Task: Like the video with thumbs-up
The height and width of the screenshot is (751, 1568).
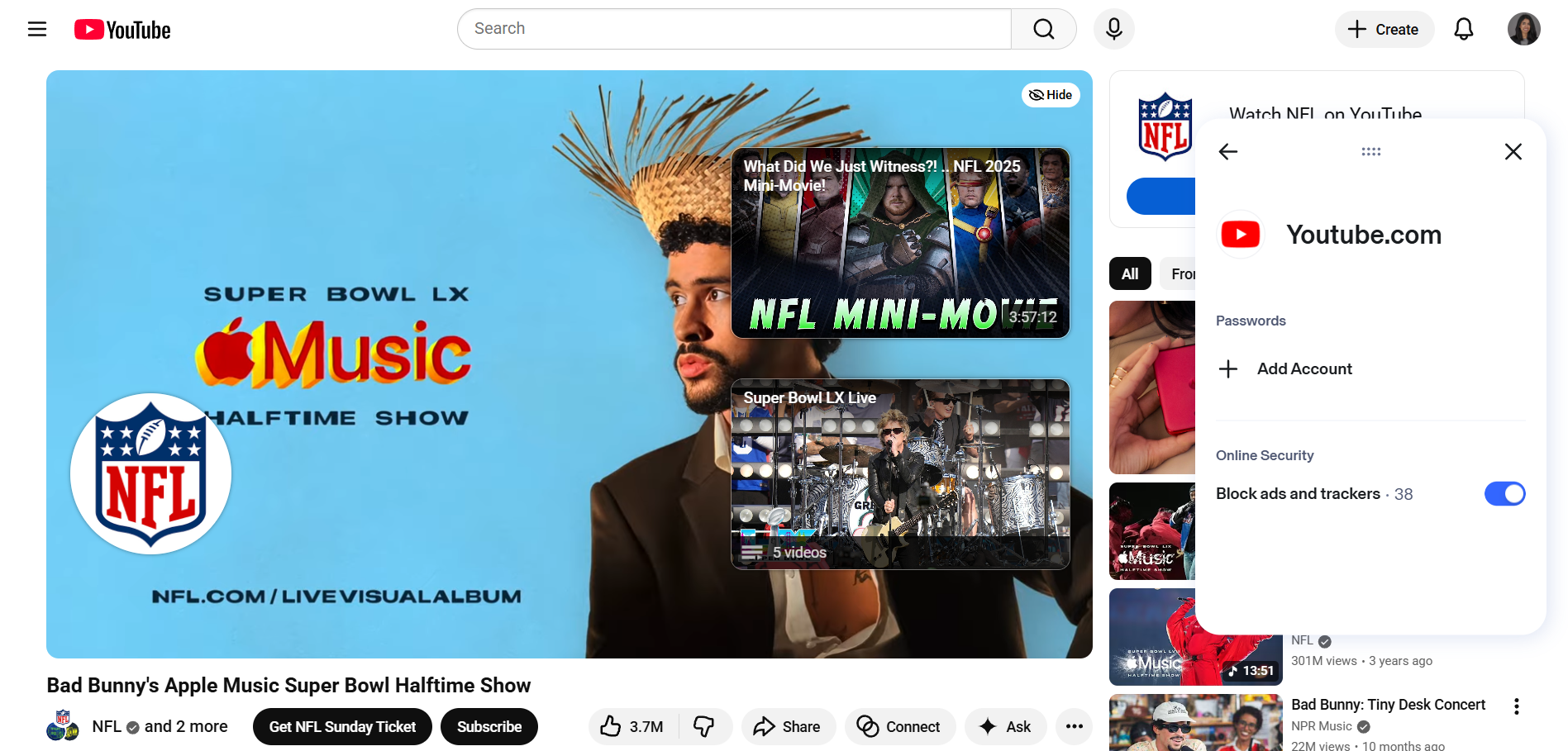Action: coord(611,726)
